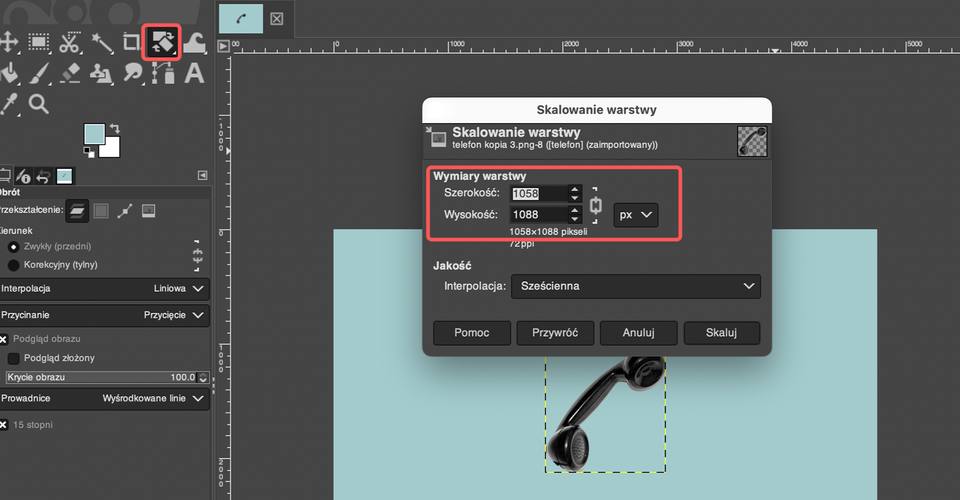The height and width of the screenshot is (500, 960).
Task: Choose the Eraser tool
Action: click(69, 73)
